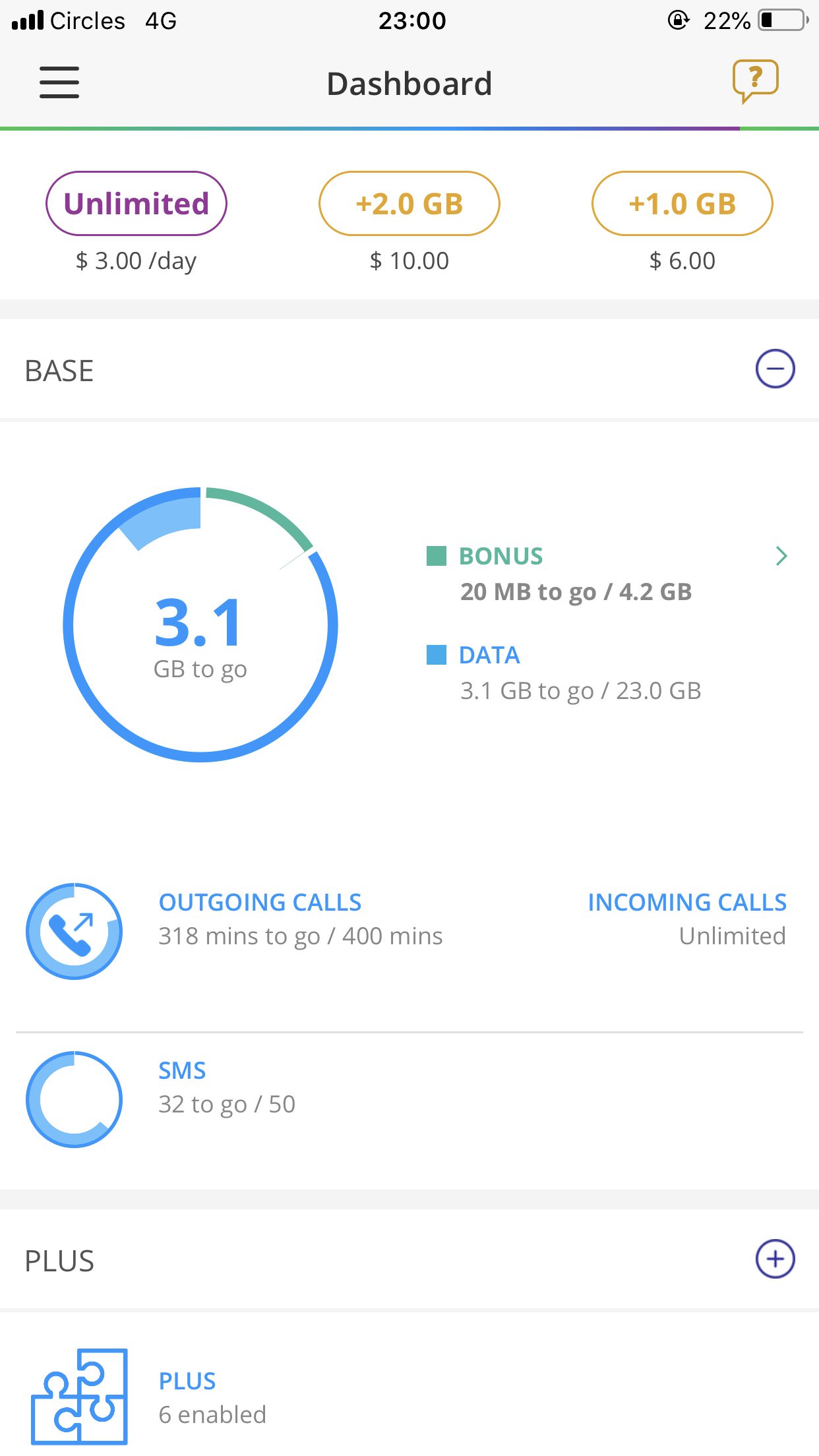Expand the PLUS section

(x=775, y=1259)
